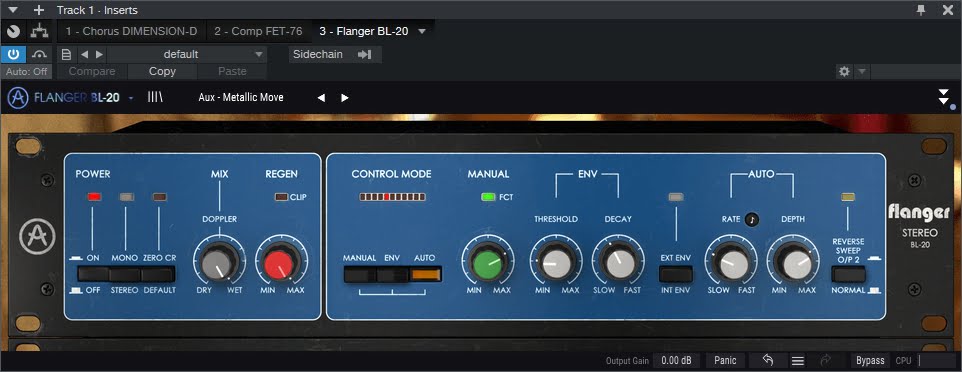The height and width of the screenshot is (372, 962).
Task: Click the Arturia logo in plugin header
Action: pyautogui.click(x=18, y=98)
